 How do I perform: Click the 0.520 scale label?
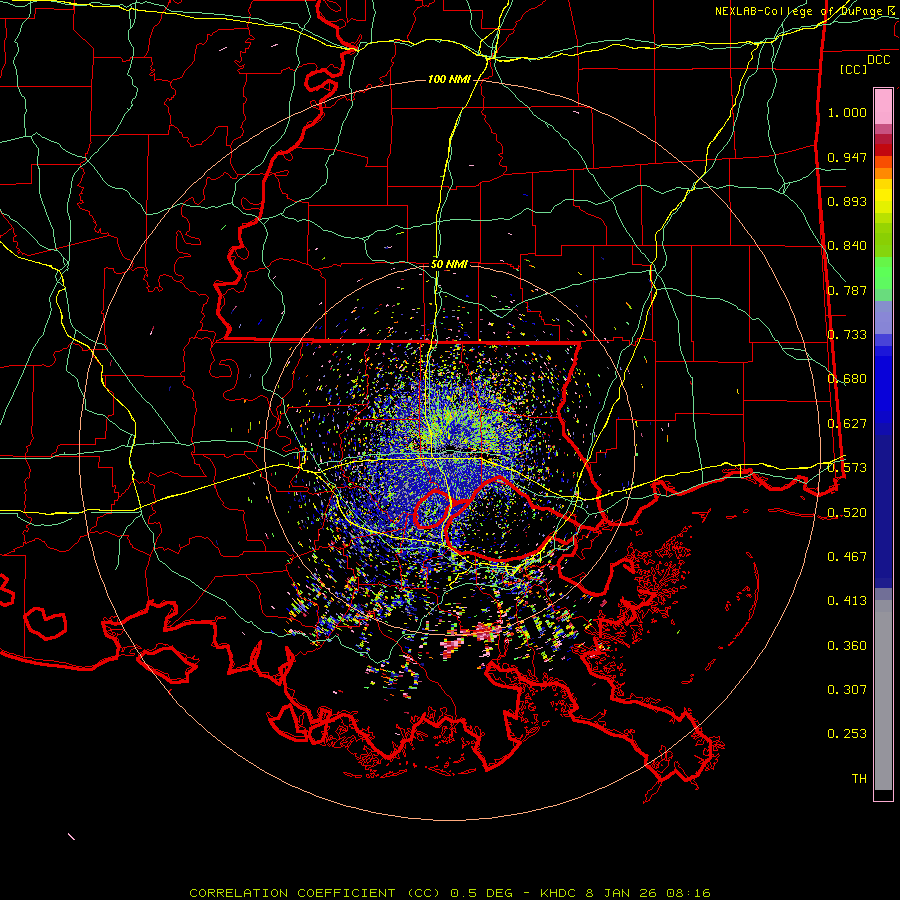[x=847, y=513]
